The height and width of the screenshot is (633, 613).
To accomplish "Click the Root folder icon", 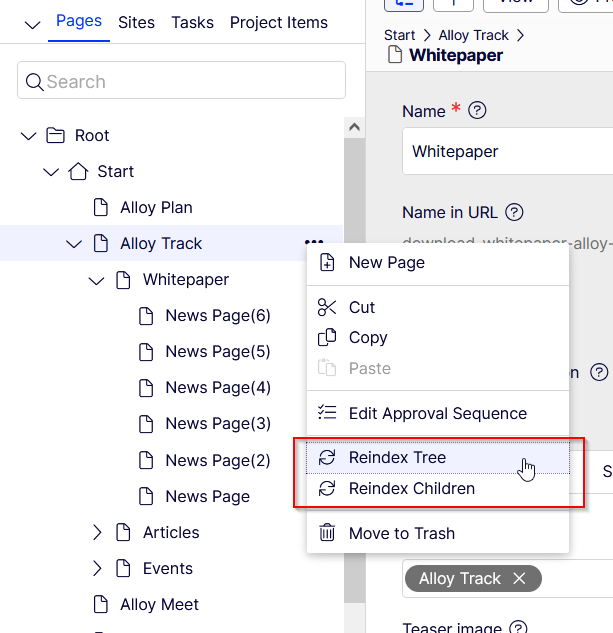I will 55,136.
